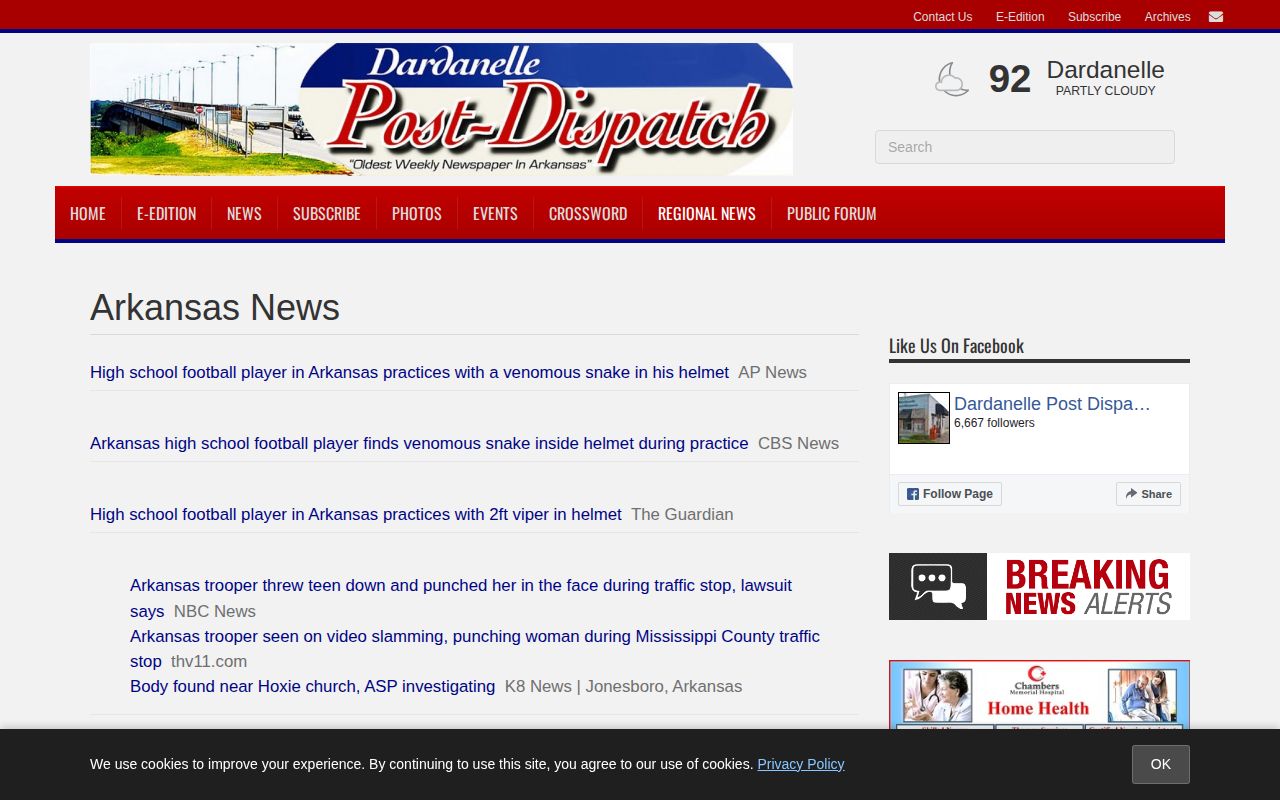The width and height of the screenshot is (1280, 800).
Task: Open AP News venomous snake helmet article
Action: (409, 372)
